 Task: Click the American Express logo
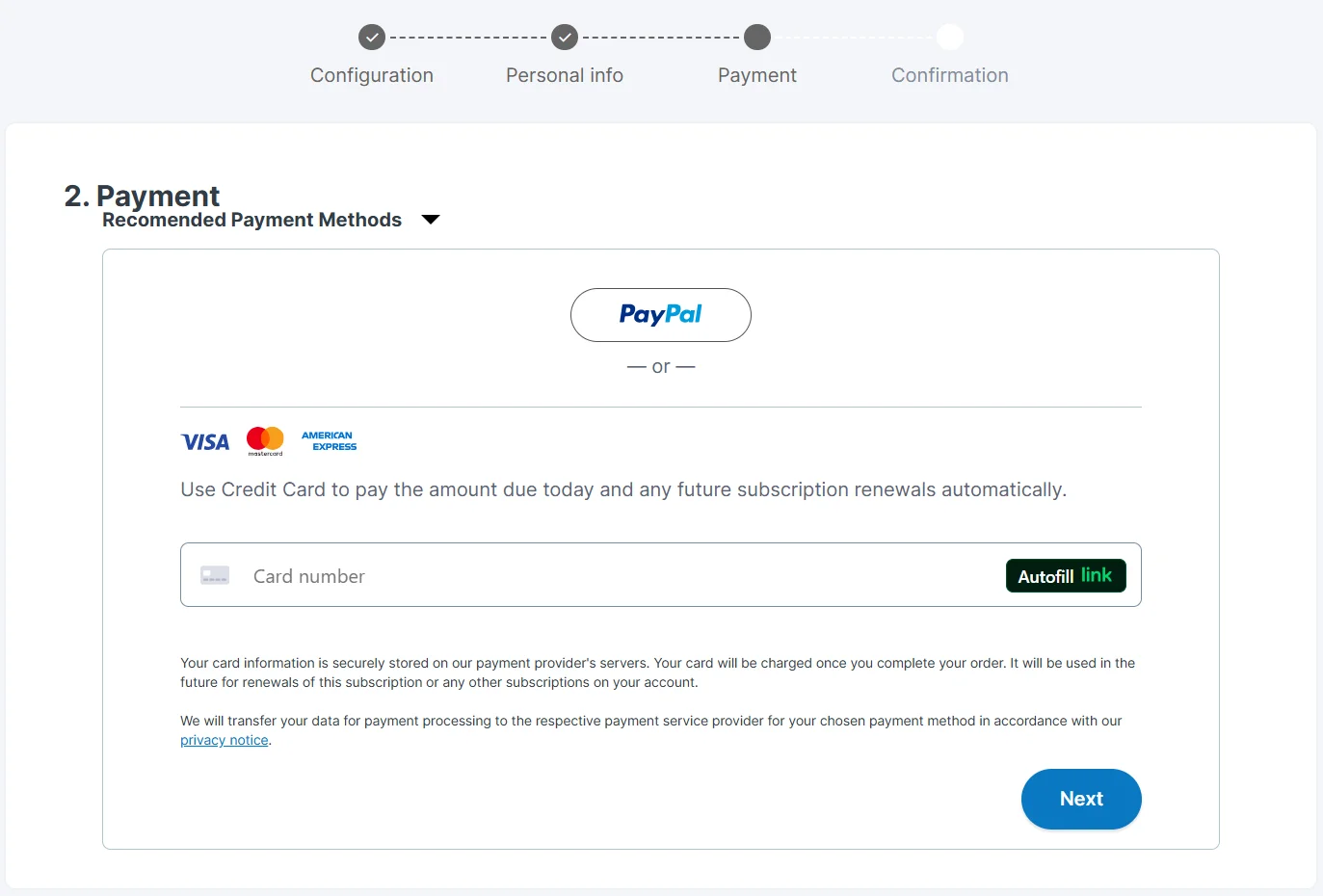pos(329,441)
